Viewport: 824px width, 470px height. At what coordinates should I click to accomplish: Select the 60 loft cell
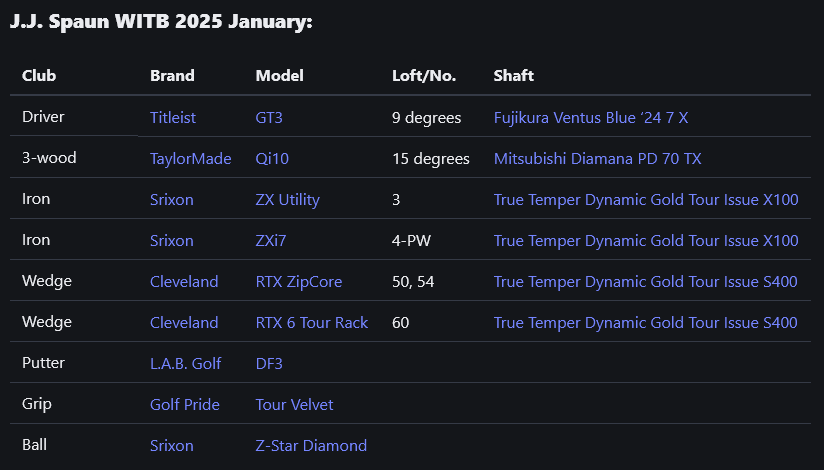[x=400, y=322]
